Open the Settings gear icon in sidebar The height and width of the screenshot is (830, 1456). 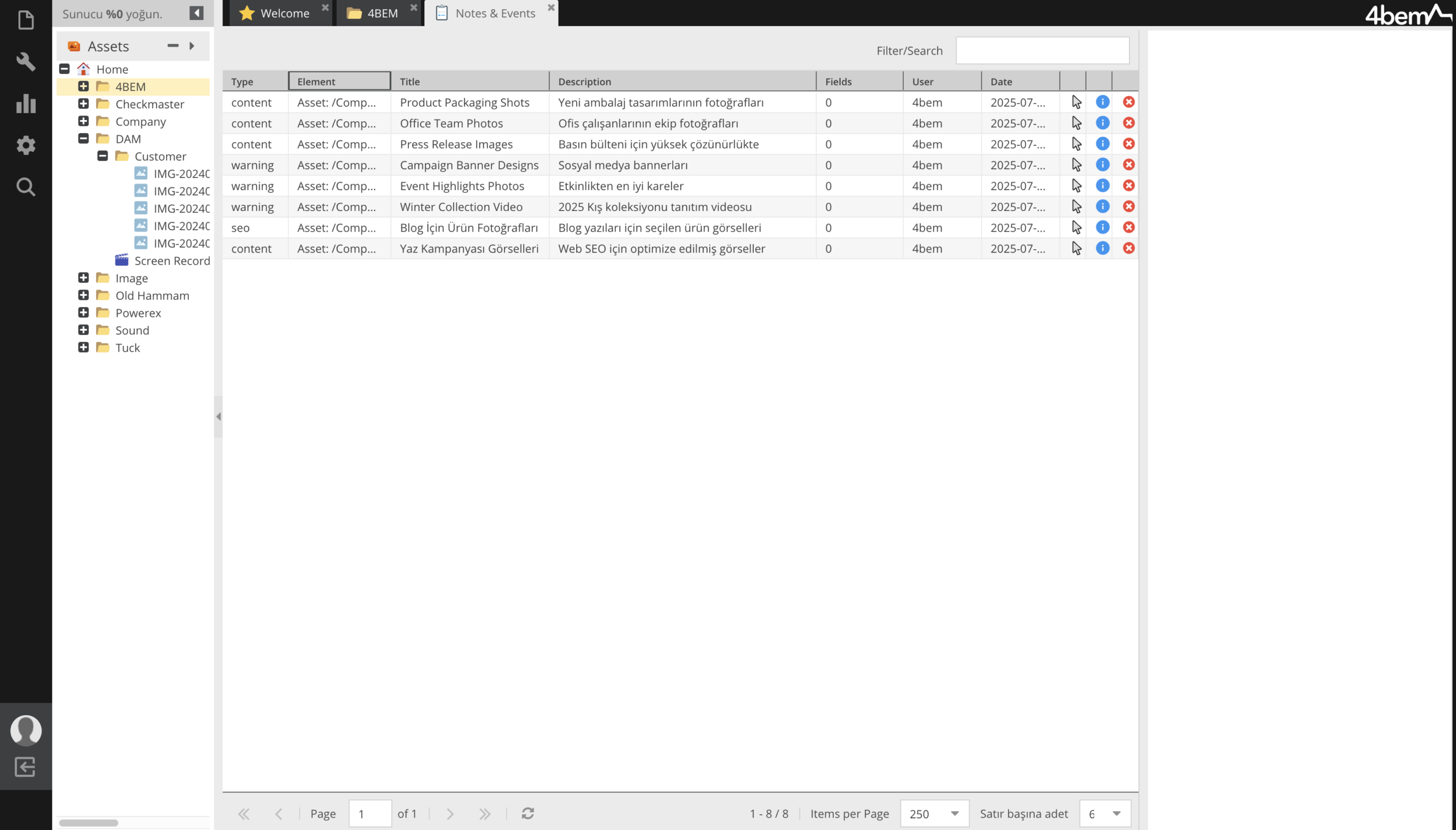[26, 145]
